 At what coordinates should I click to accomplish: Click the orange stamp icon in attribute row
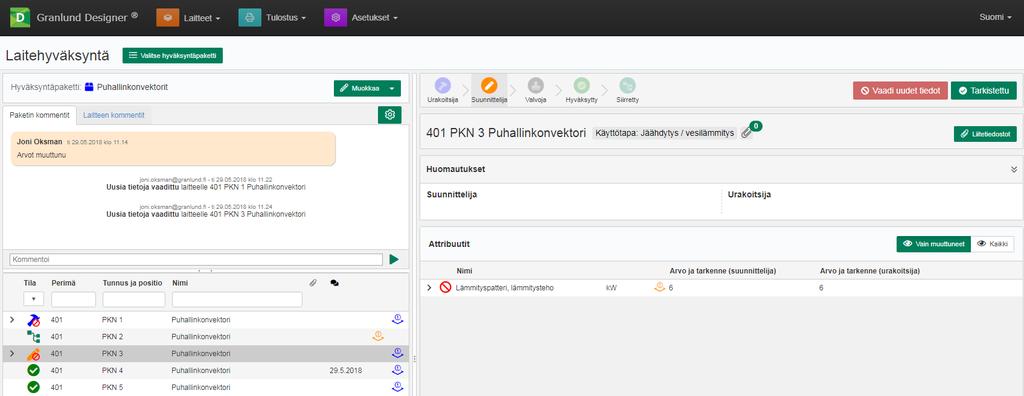coord(660,286)
